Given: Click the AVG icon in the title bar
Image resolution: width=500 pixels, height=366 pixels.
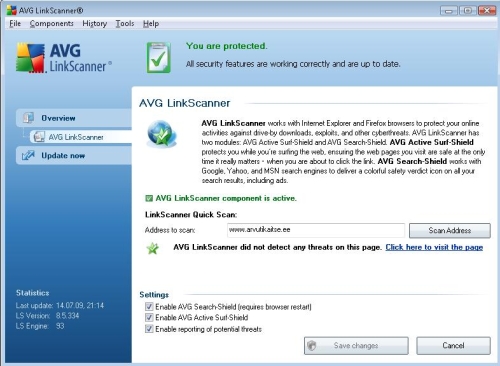Looking at the screenshot, I should click(11, 10).
